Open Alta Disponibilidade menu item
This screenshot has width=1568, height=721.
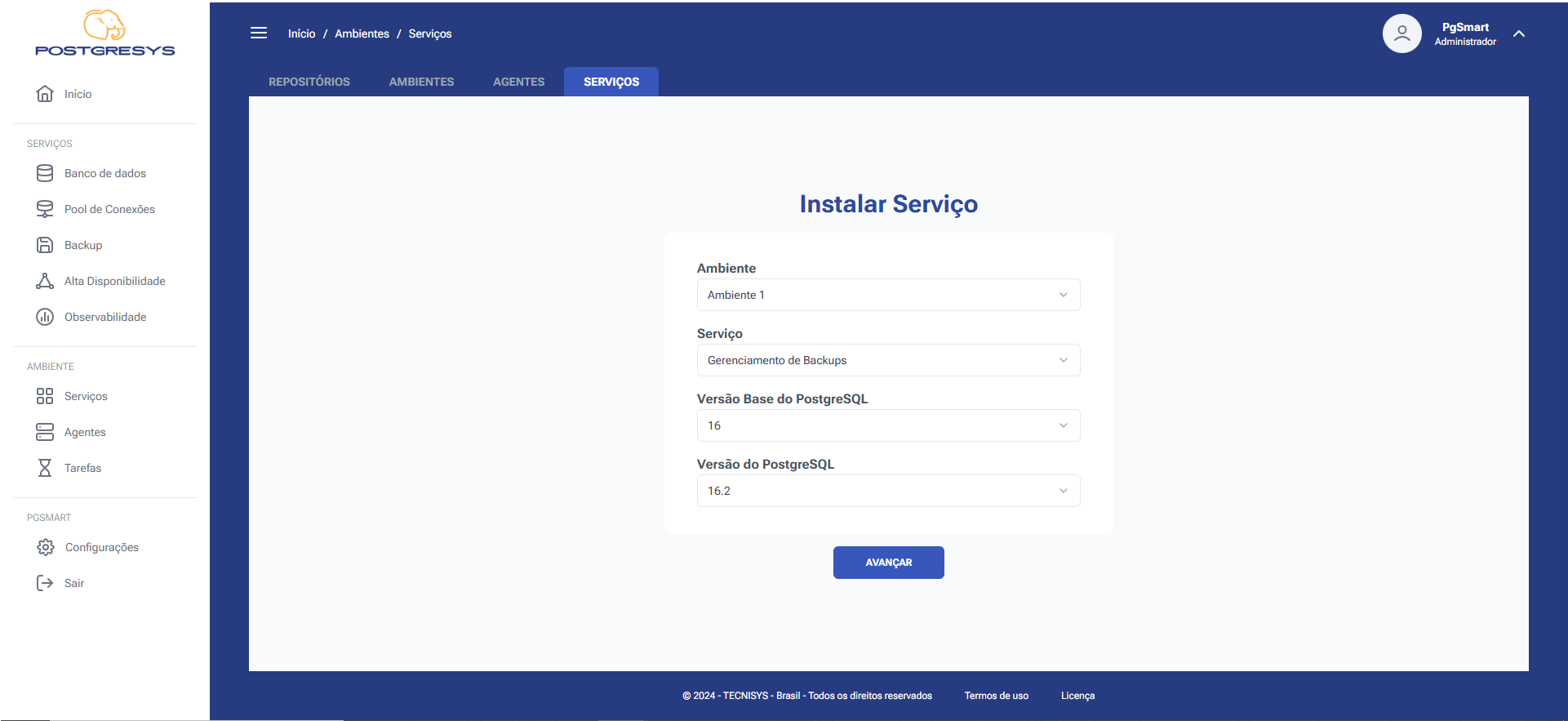click(114, 281)
